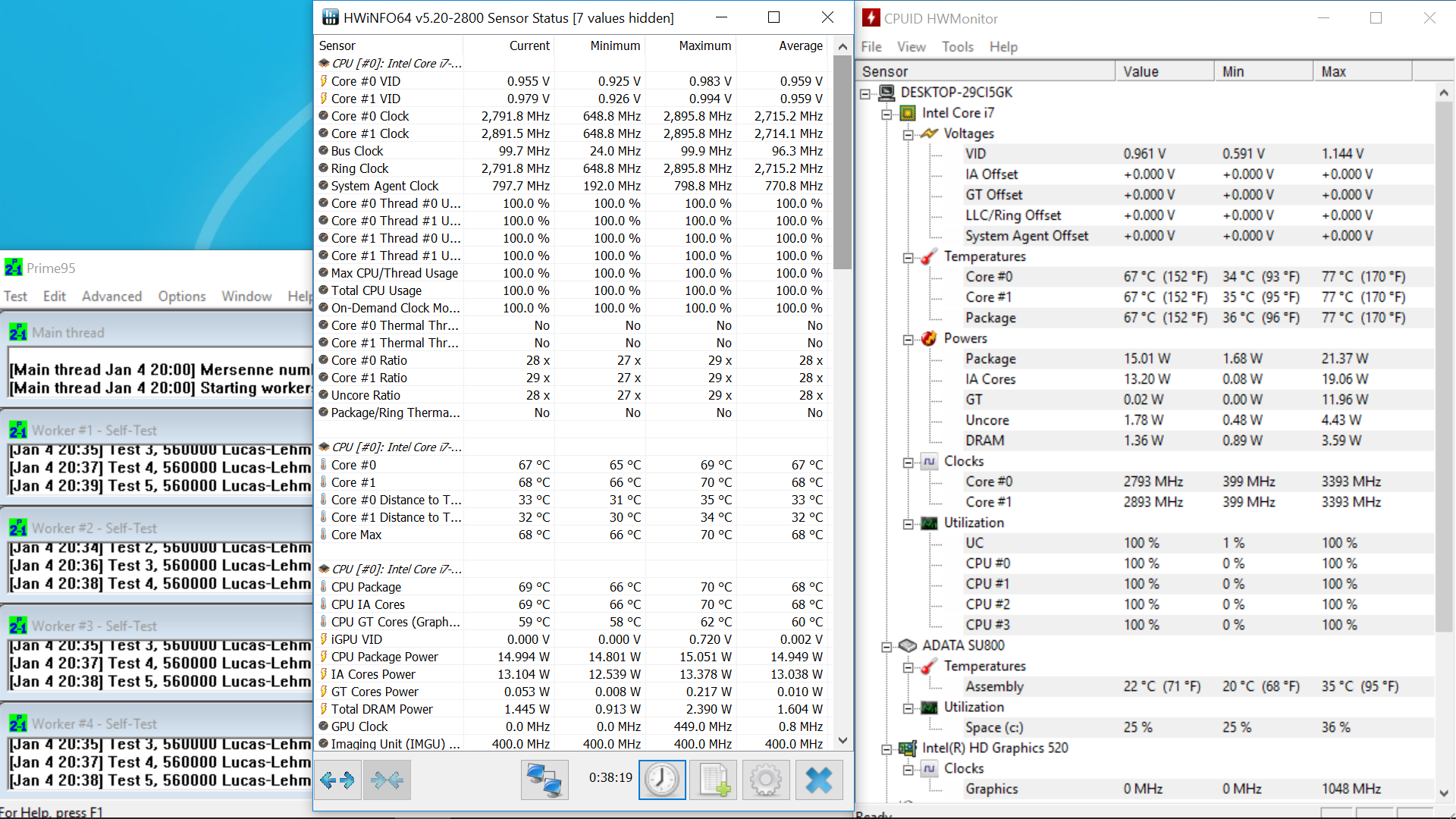1456x819 pixels.
Task: Click GPU Clock sensor icon in HWiNFO
Action: [x=324, y=726]
